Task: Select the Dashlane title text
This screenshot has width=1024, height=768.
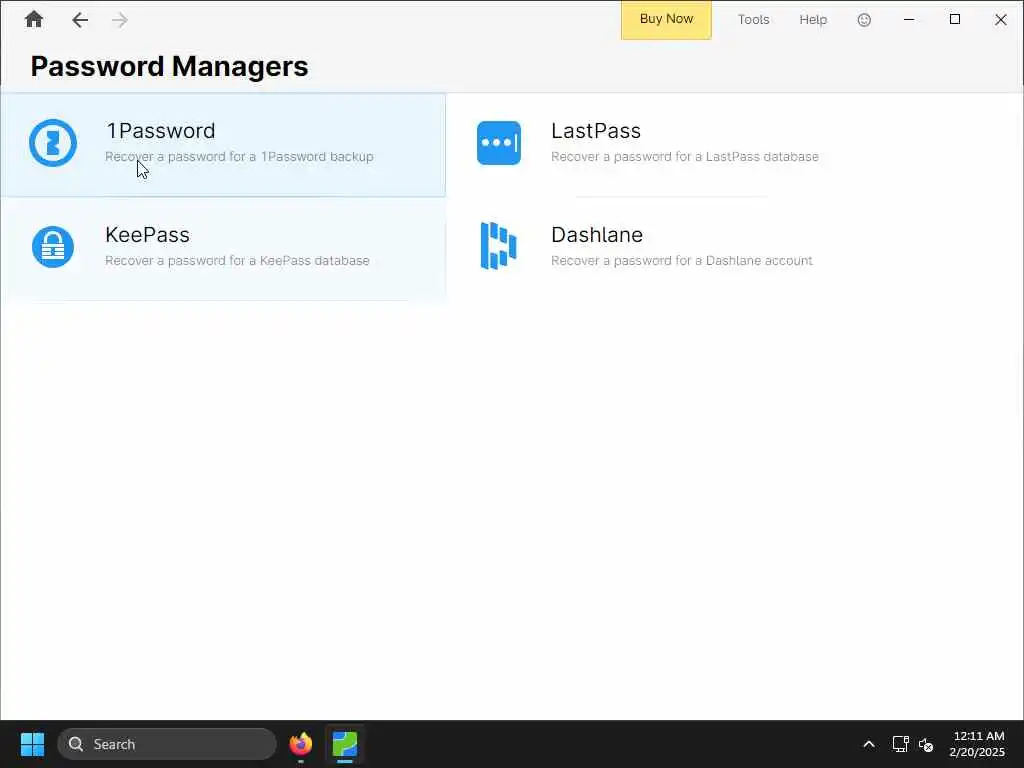Action: [597, 234]
